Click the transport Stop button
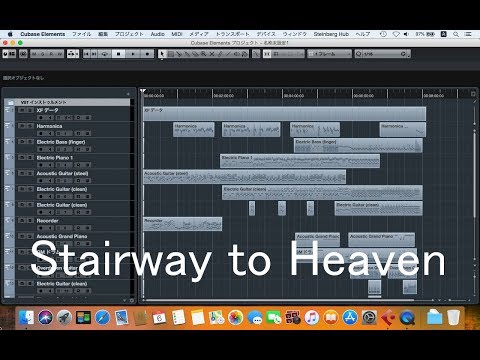The width and height of the screenshot is (480, 360). 119,54
